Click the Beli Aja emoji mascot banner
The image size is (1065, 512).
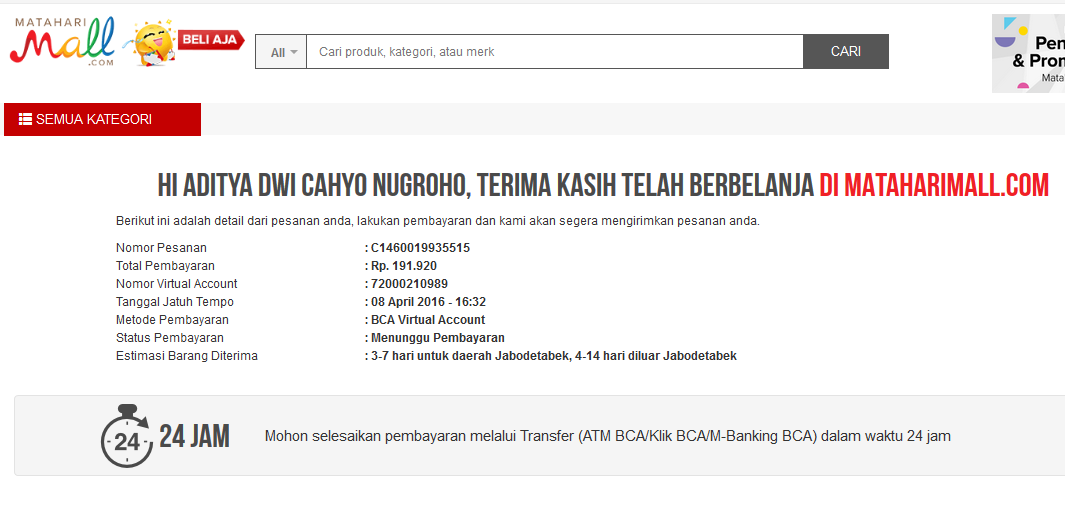pos(183,43)
